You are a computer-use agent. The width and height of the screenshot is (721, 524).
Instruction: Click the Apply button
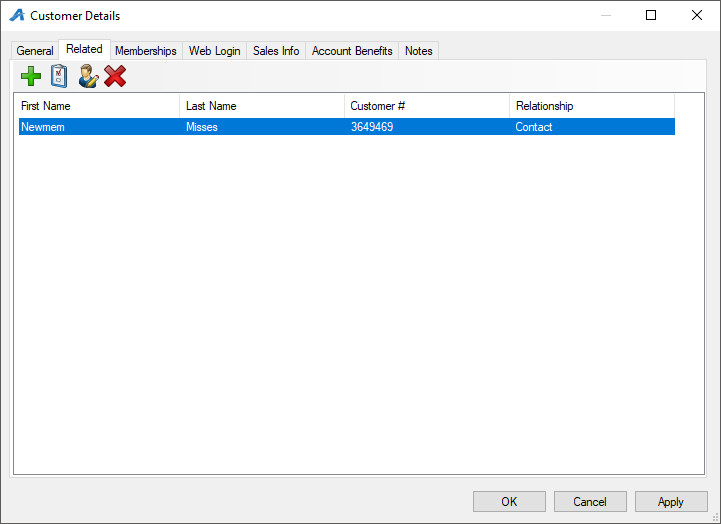(x=671, y=501)
